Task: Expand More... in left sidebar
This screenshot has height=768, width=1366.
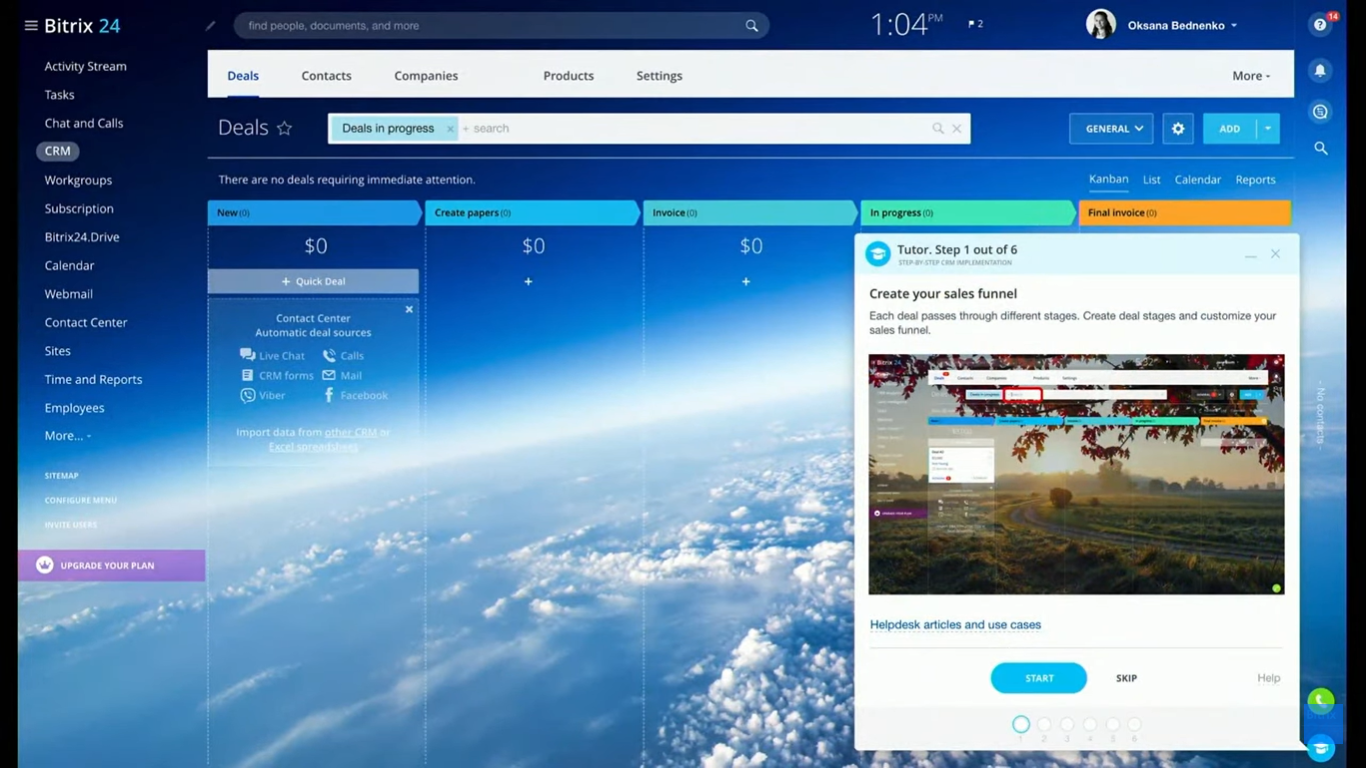Action: 68,436
